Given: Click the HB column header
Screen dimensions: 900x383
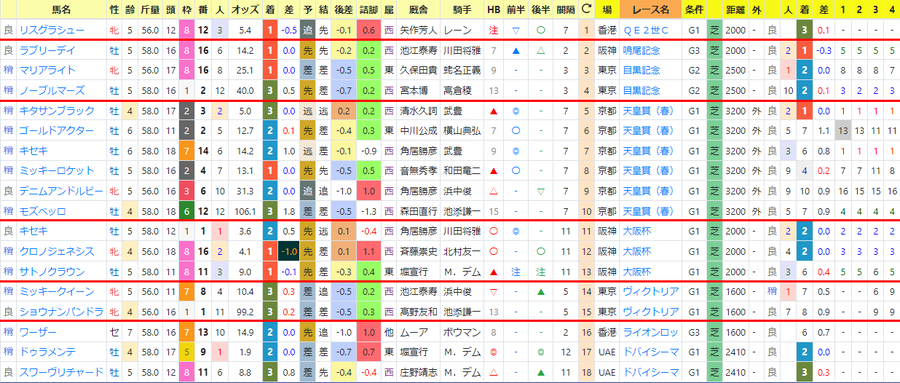Looking at the screenshot, I should pos(493,10).
